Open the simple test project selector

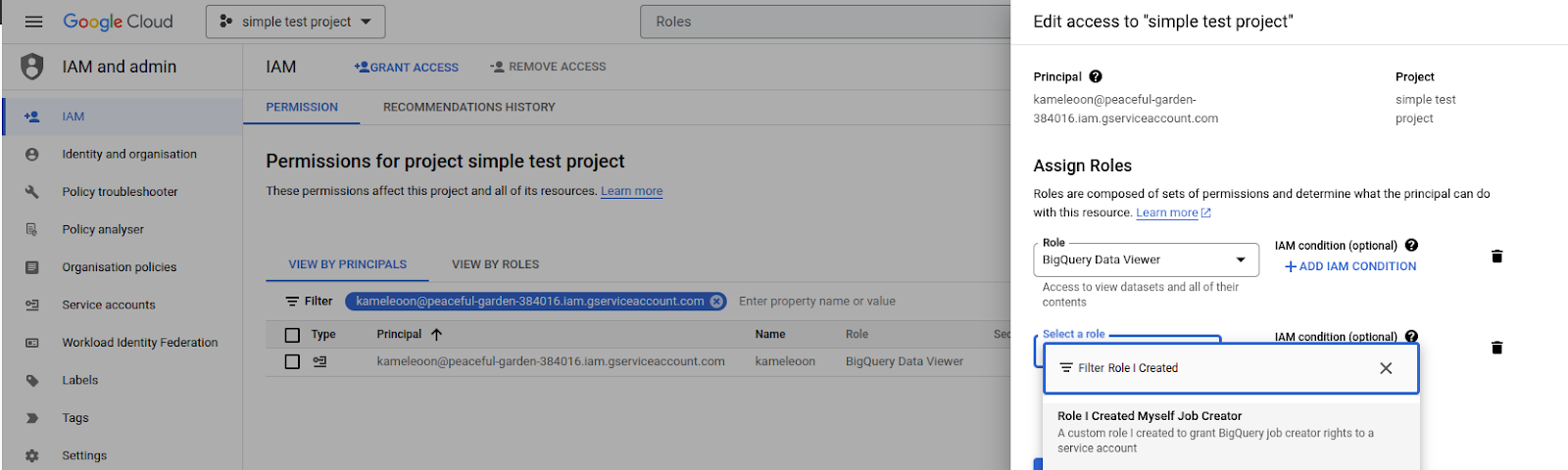click(295, 22)
